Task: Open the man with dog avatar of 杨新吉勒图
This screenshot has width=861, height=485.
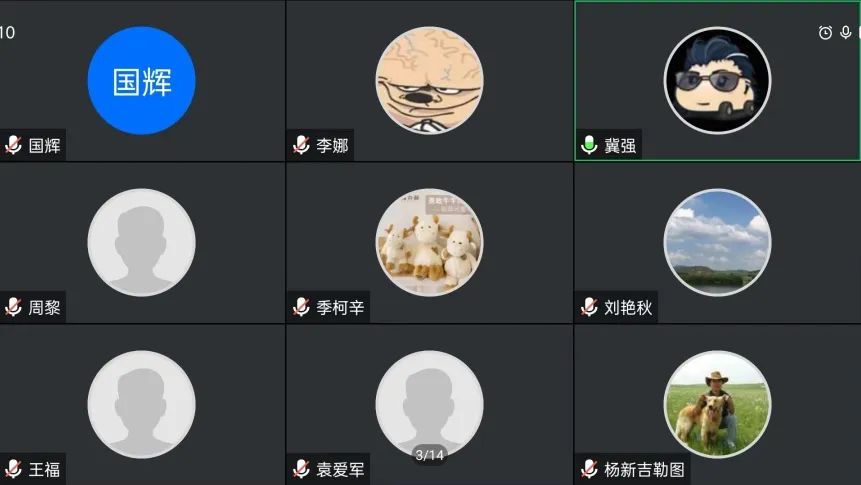Action: point(717,404)
